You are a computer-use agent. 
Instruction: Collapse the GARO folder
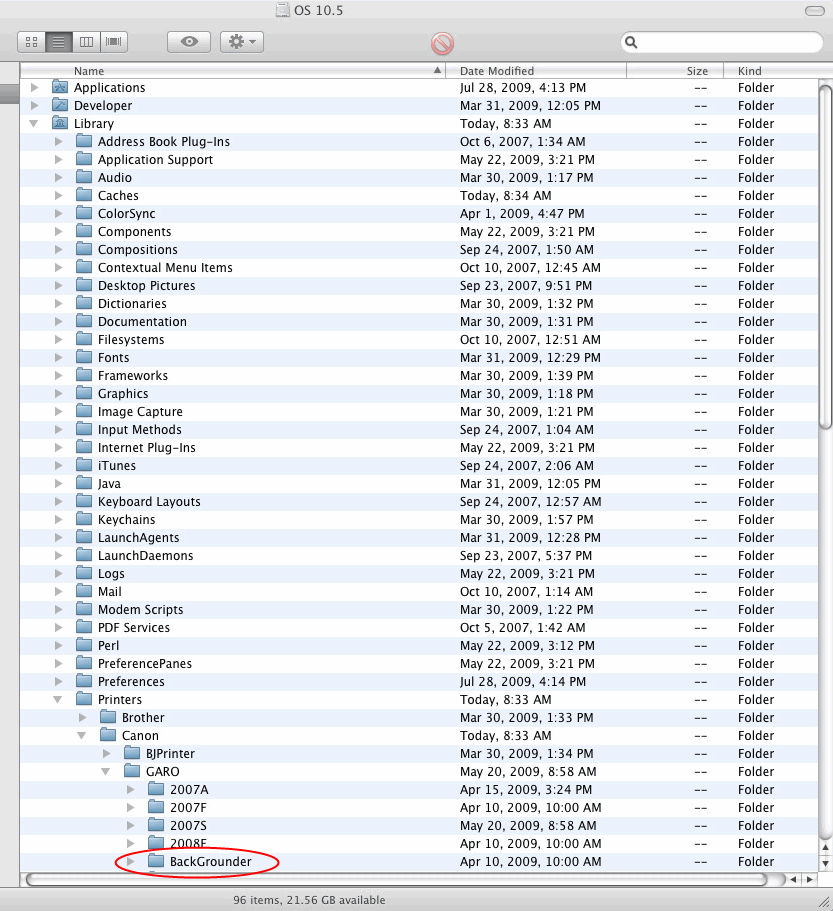[x=106, y=771]
